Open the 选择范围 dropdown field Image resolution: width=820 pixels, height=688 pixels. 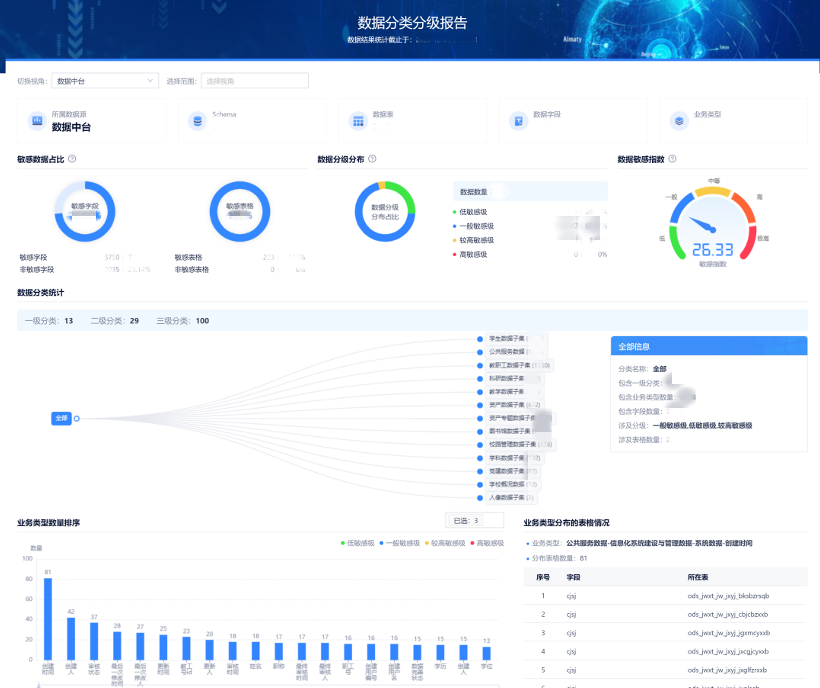click(255, 81)
